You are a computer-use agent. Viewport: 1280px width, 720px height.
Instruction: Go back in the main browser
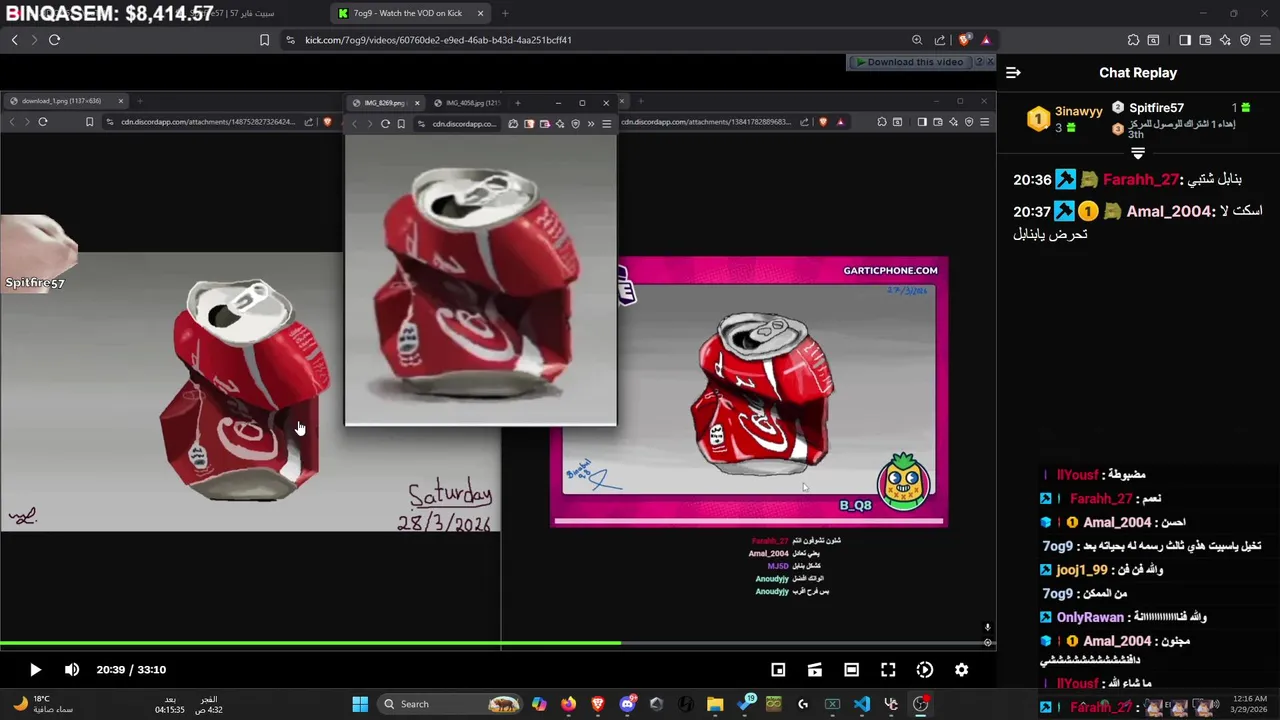14,40
